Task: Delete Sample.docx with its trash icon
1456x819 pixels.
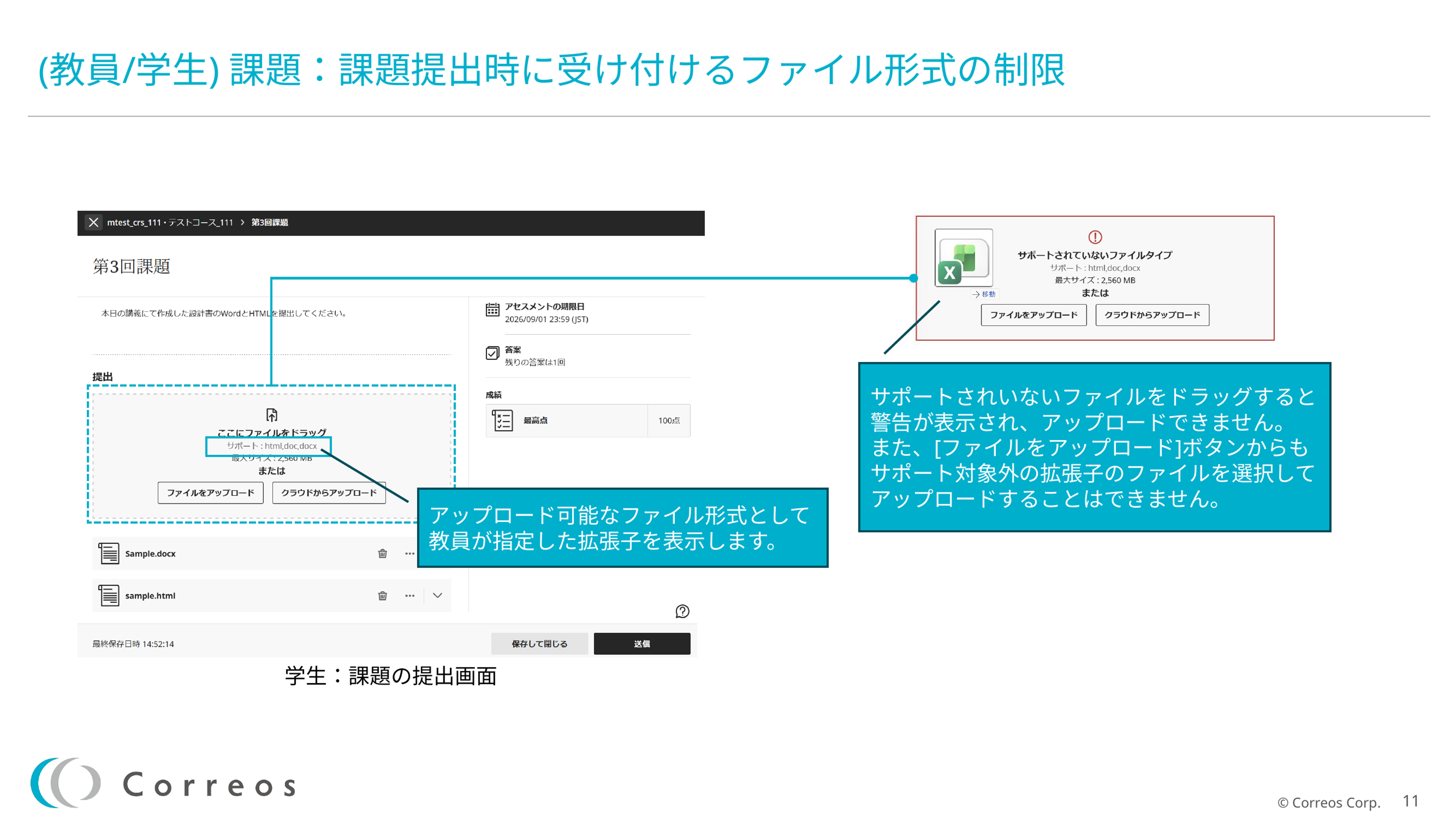Action: 383,553
